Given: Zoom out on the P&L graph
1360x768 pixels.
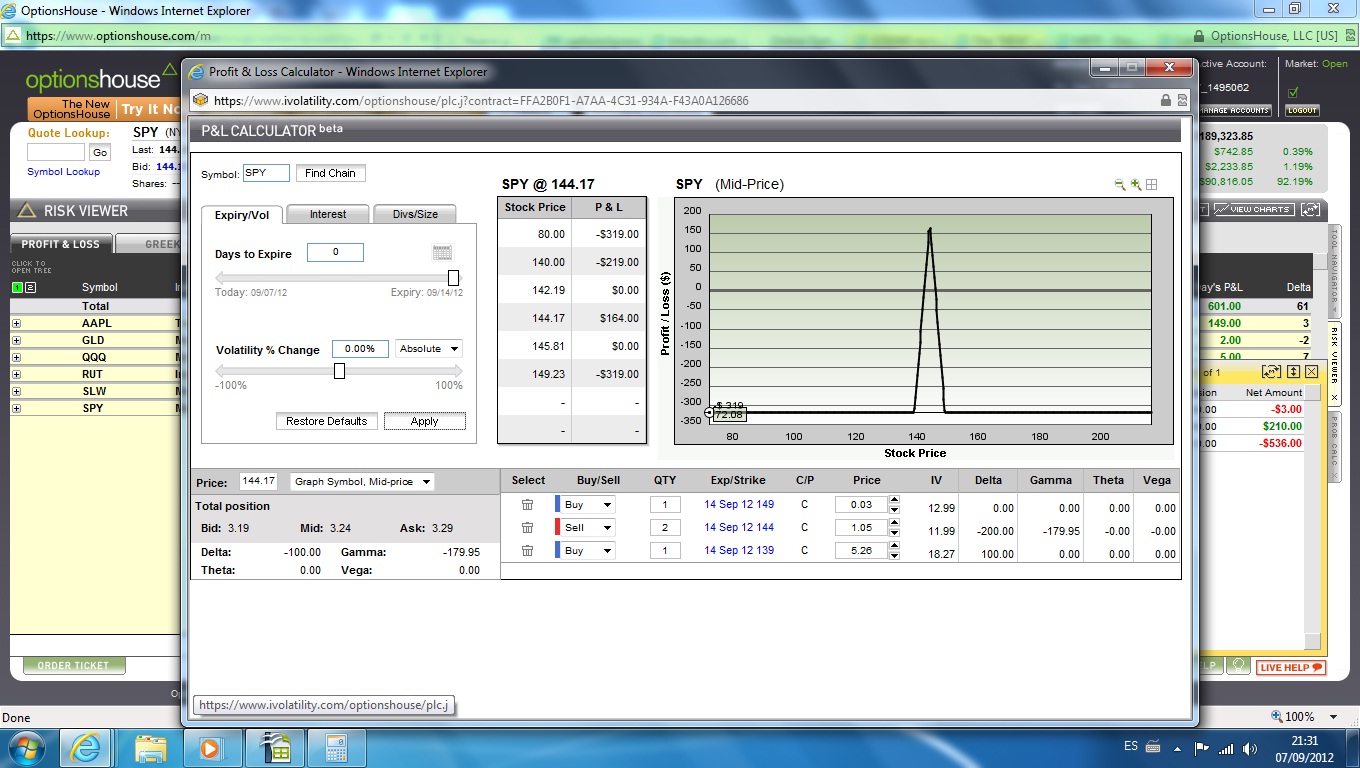Looking at the screenshot, I should [1120, 185].
